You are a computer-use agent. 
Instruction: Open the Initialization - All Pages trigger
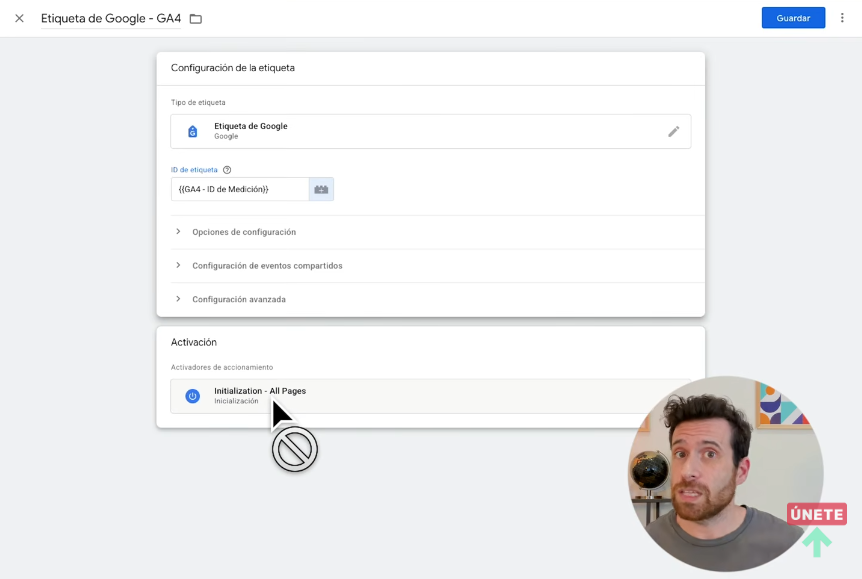click(430, 396)
